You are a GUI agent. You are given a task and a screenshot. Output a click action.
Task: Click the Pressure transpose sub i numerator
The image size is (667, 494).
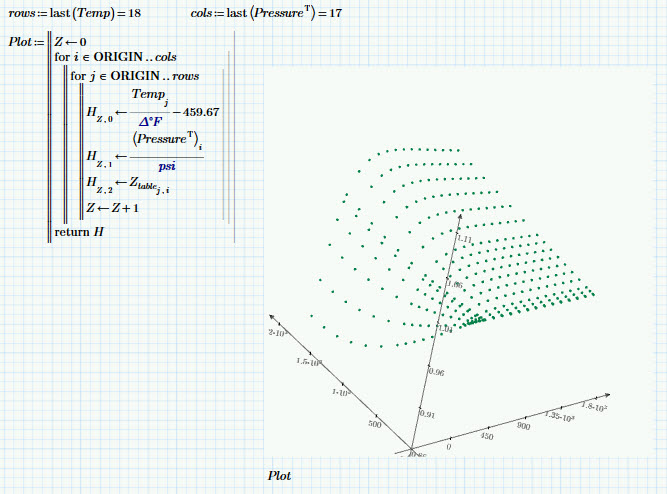[x=167, y=141]
